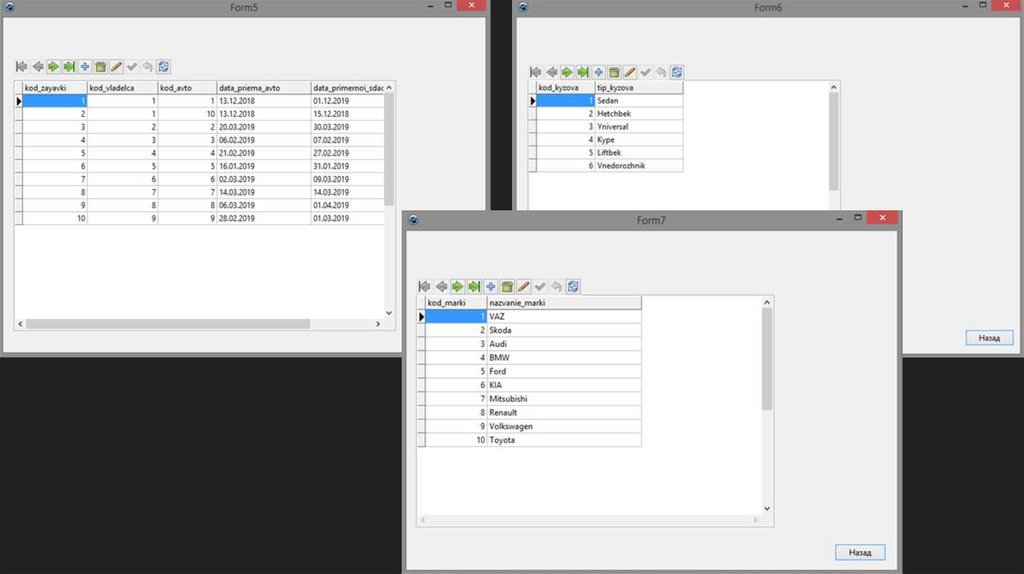Select the Hetchbek cell in Form6
Screen dimensions: 1024x574
click(x=638, y=114)
